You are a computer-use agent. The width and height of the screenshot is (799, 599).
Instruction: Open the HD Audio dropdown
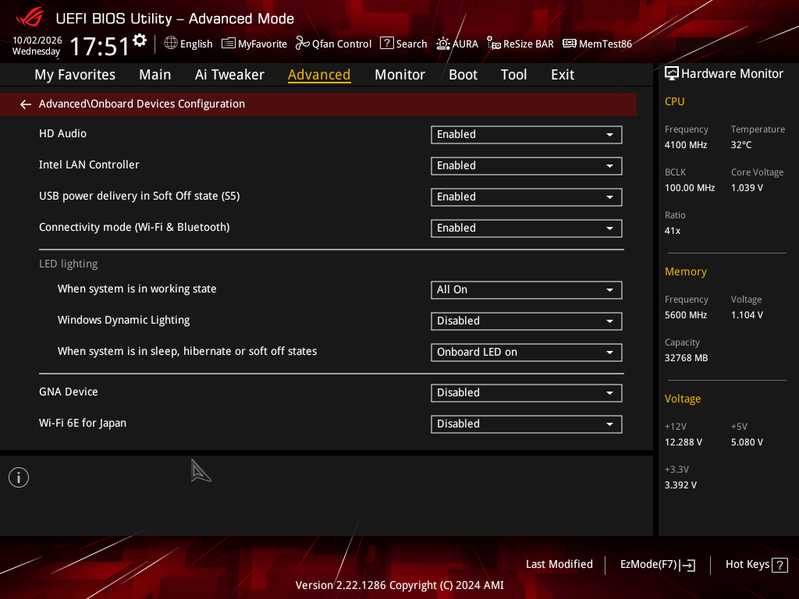pos(526,134)
